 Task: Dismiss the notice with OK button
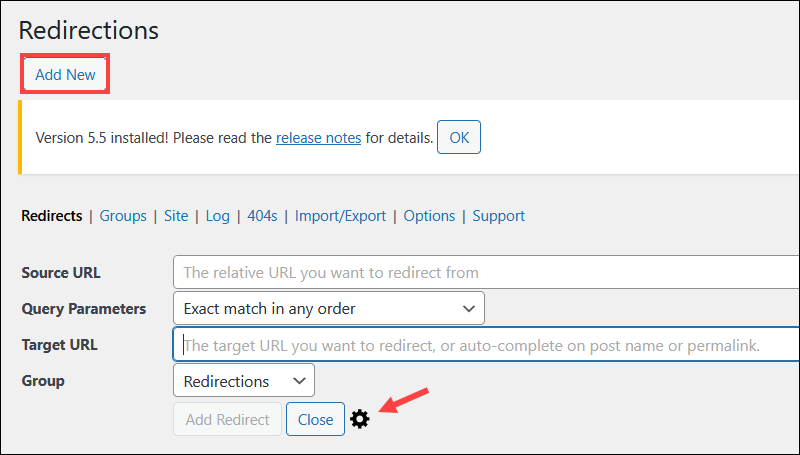click(459, 138)
